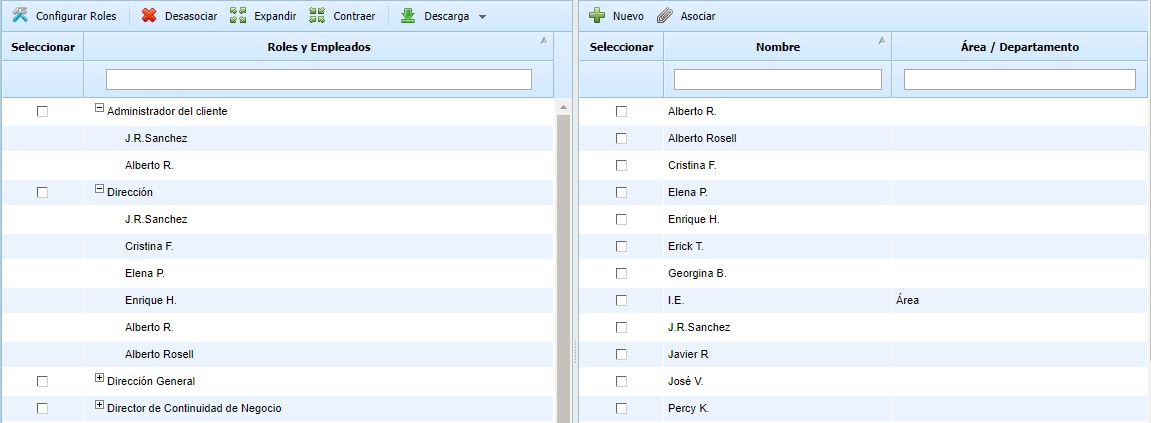Click the Nombre column header
The width and height of the screenshot is (1151, 423).
(x=777, y=47)
